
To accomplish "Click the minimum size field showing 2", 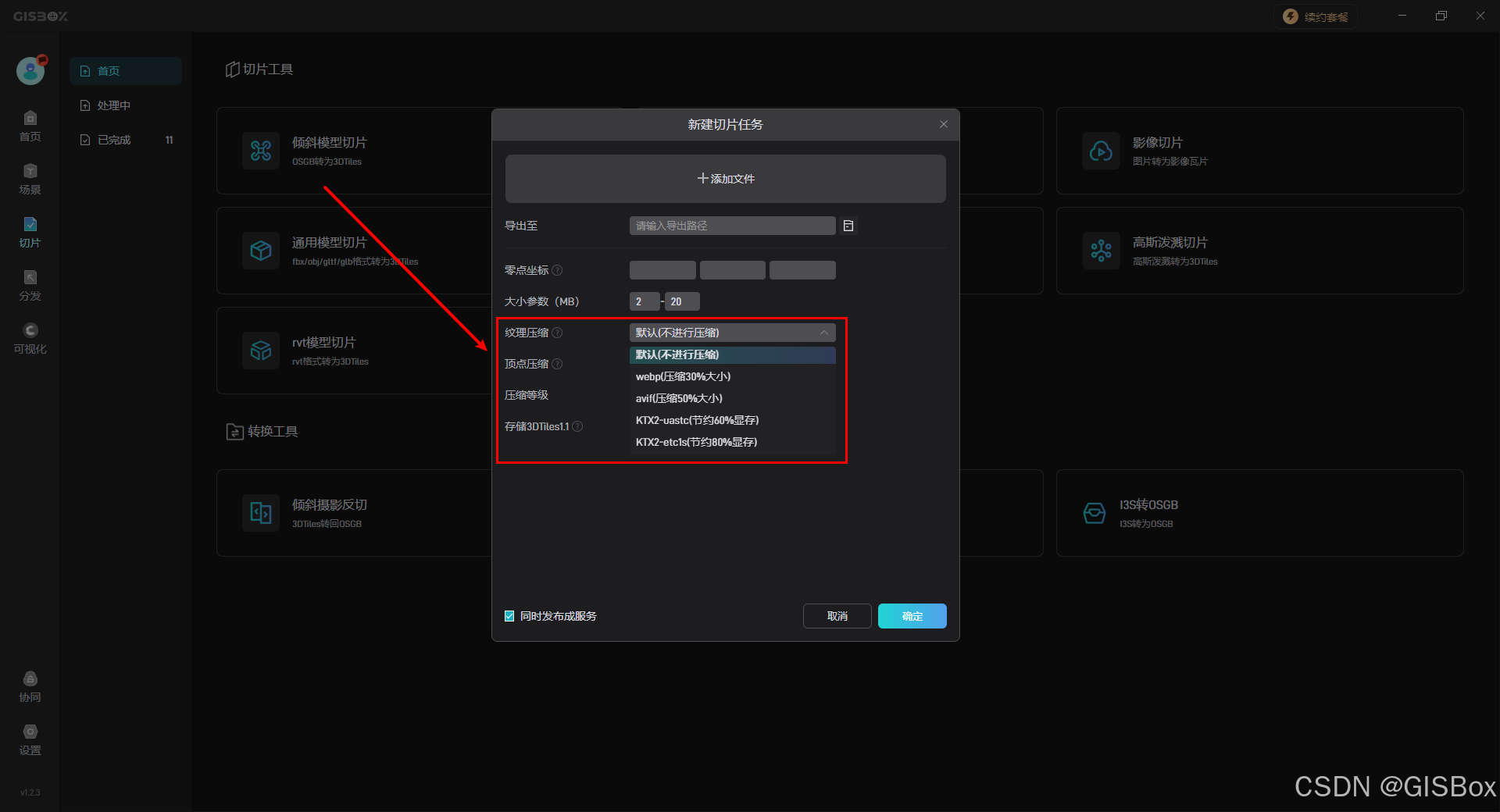I will pyautogui.click(x=645, y=301).
